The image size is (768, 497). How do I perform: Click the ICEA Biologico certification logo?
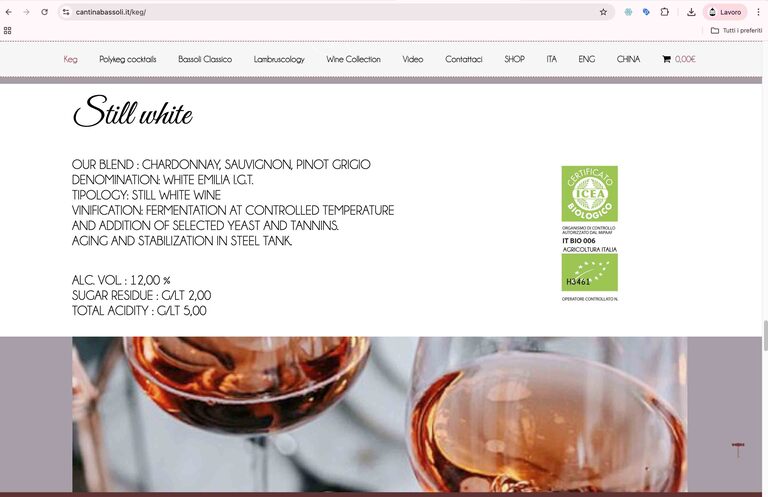pyautogui.click(x=590, y=193)
